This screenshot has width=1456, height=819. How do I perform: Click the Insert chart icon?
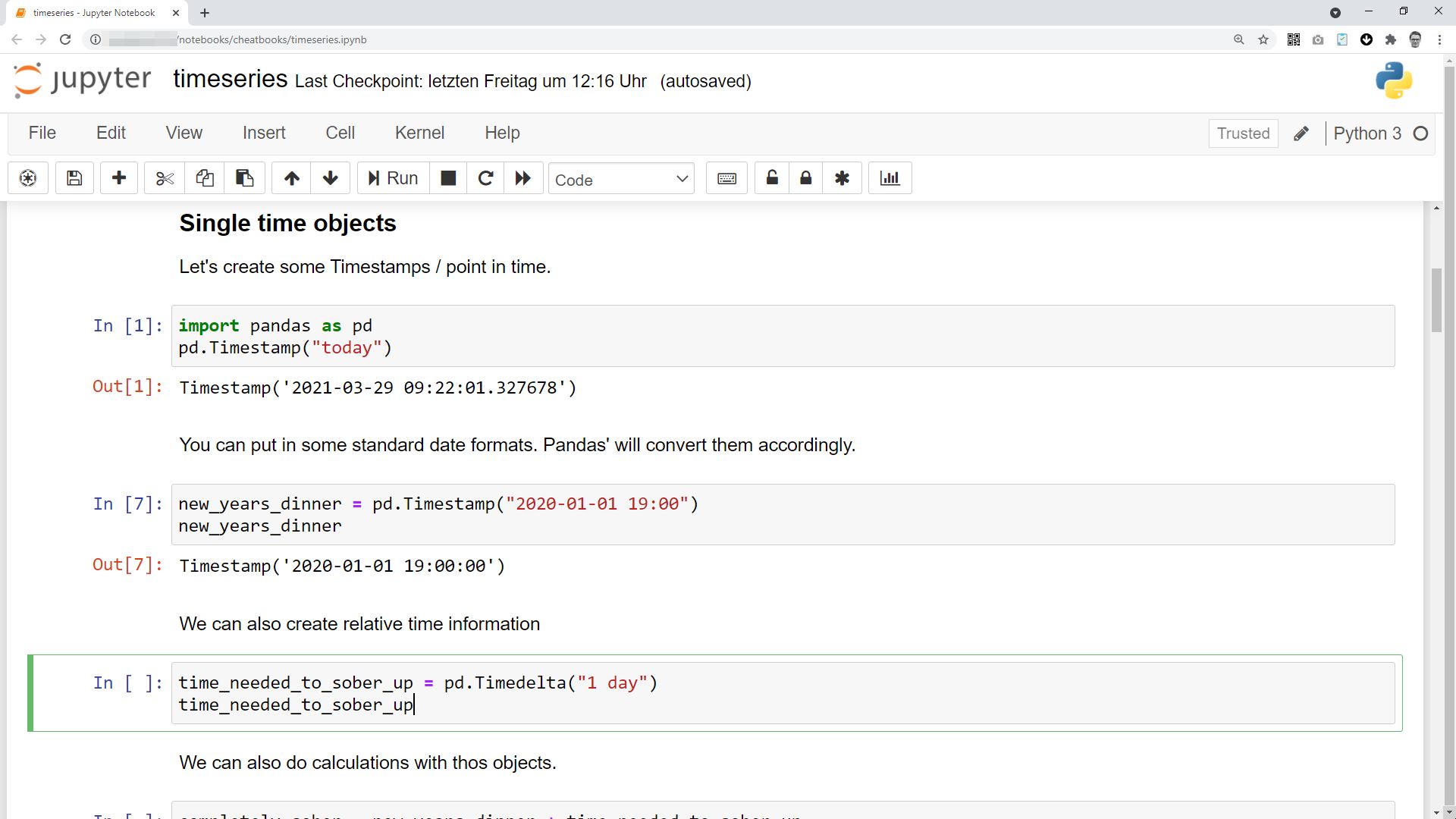(x=889, y=178)
